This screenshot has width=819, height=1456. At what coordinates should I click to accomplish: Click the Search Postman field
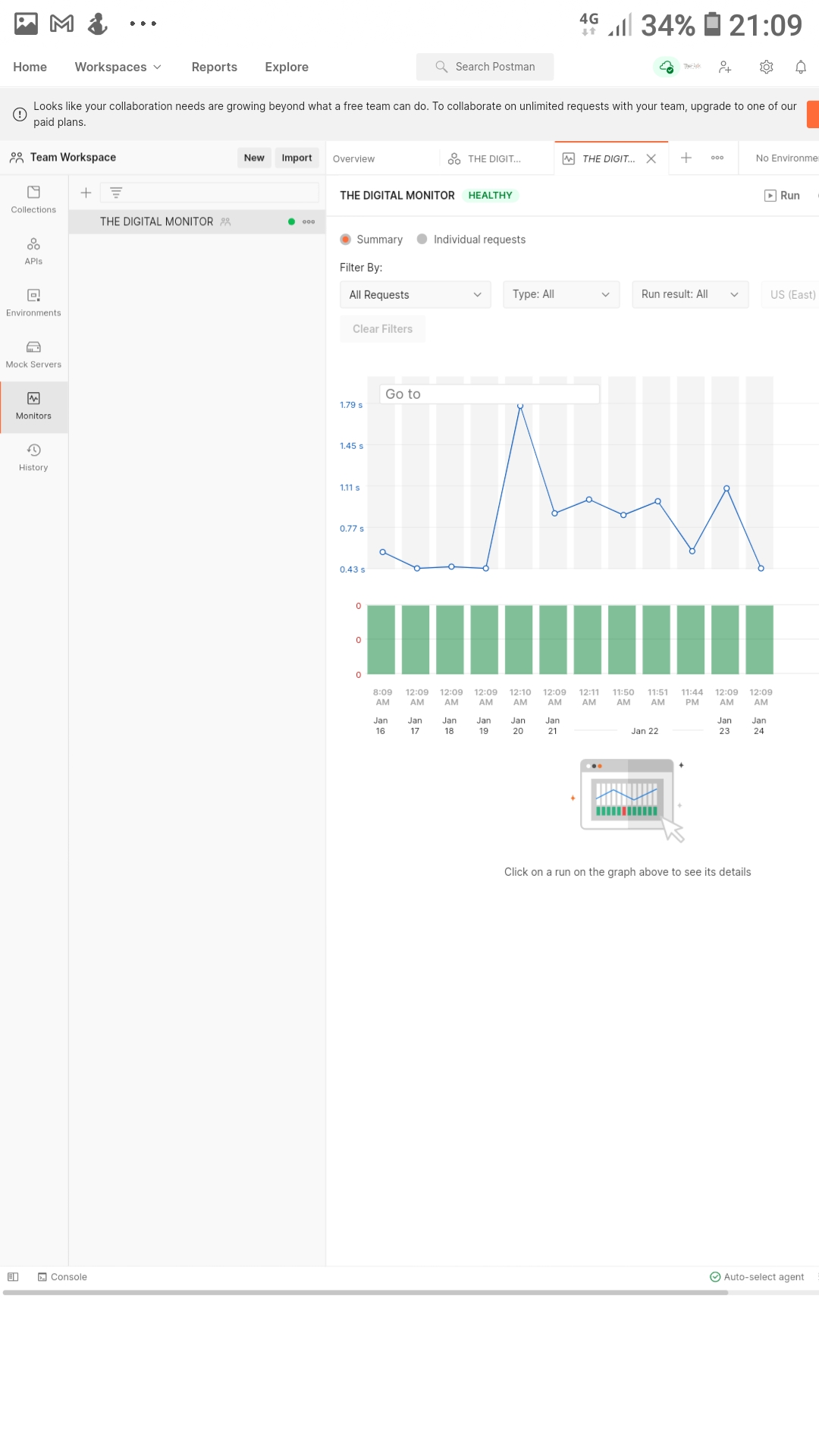[485, 67]
